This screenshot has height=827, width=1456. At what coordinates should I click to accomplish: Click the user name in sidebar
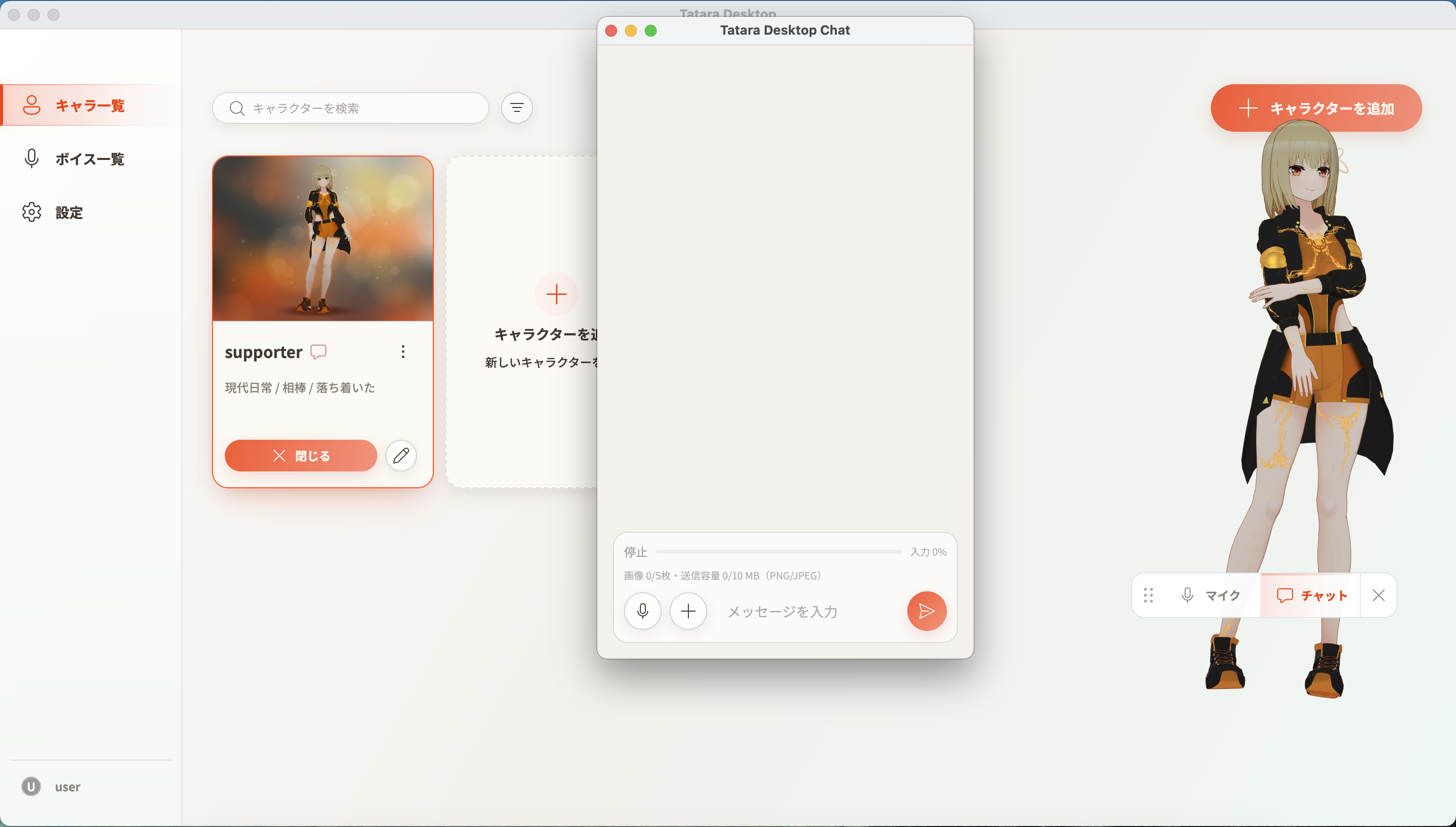tap(67, 787)
